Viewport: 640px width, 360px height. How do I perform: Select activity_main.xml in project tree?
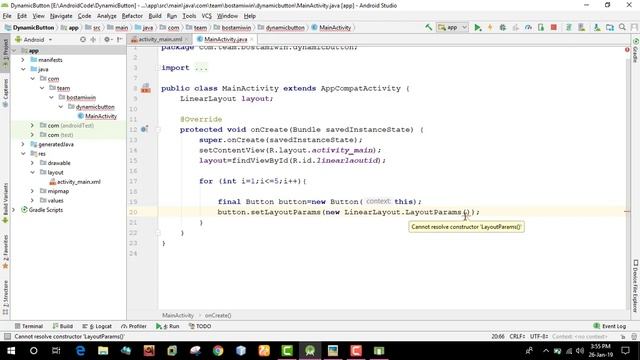[x=78, y=182]
